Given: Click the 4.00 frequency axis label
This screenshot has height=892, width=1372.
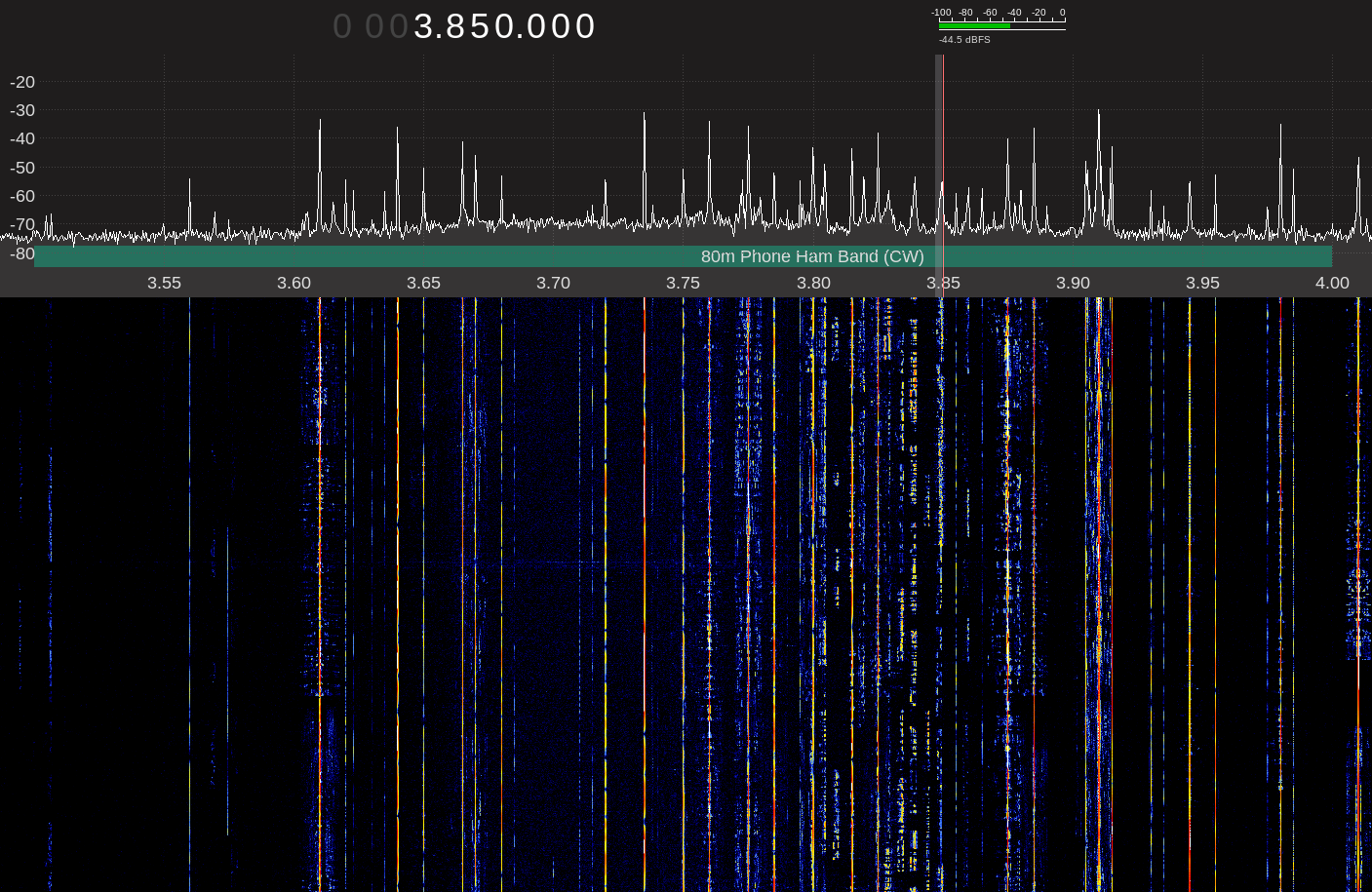Looking at the screenshot, I should [x=1332, y=283].
